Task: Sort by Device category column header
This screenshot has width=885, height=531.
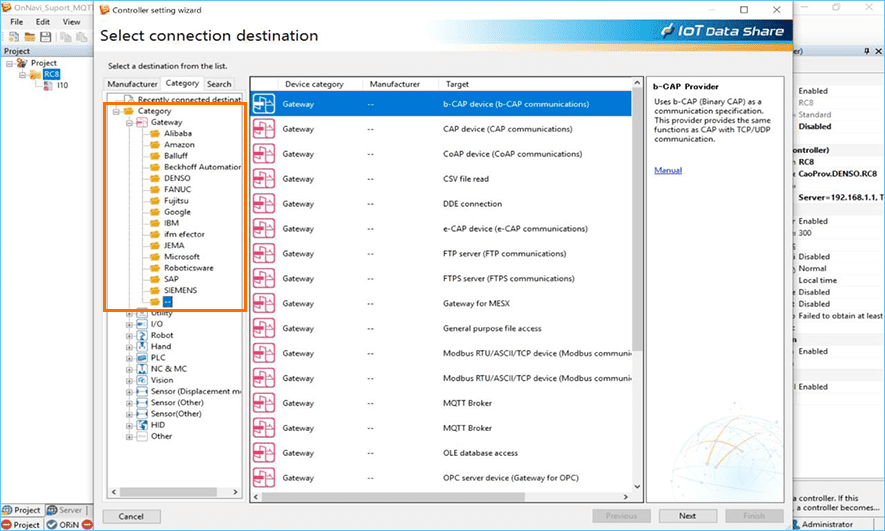Action: (314, 84)
